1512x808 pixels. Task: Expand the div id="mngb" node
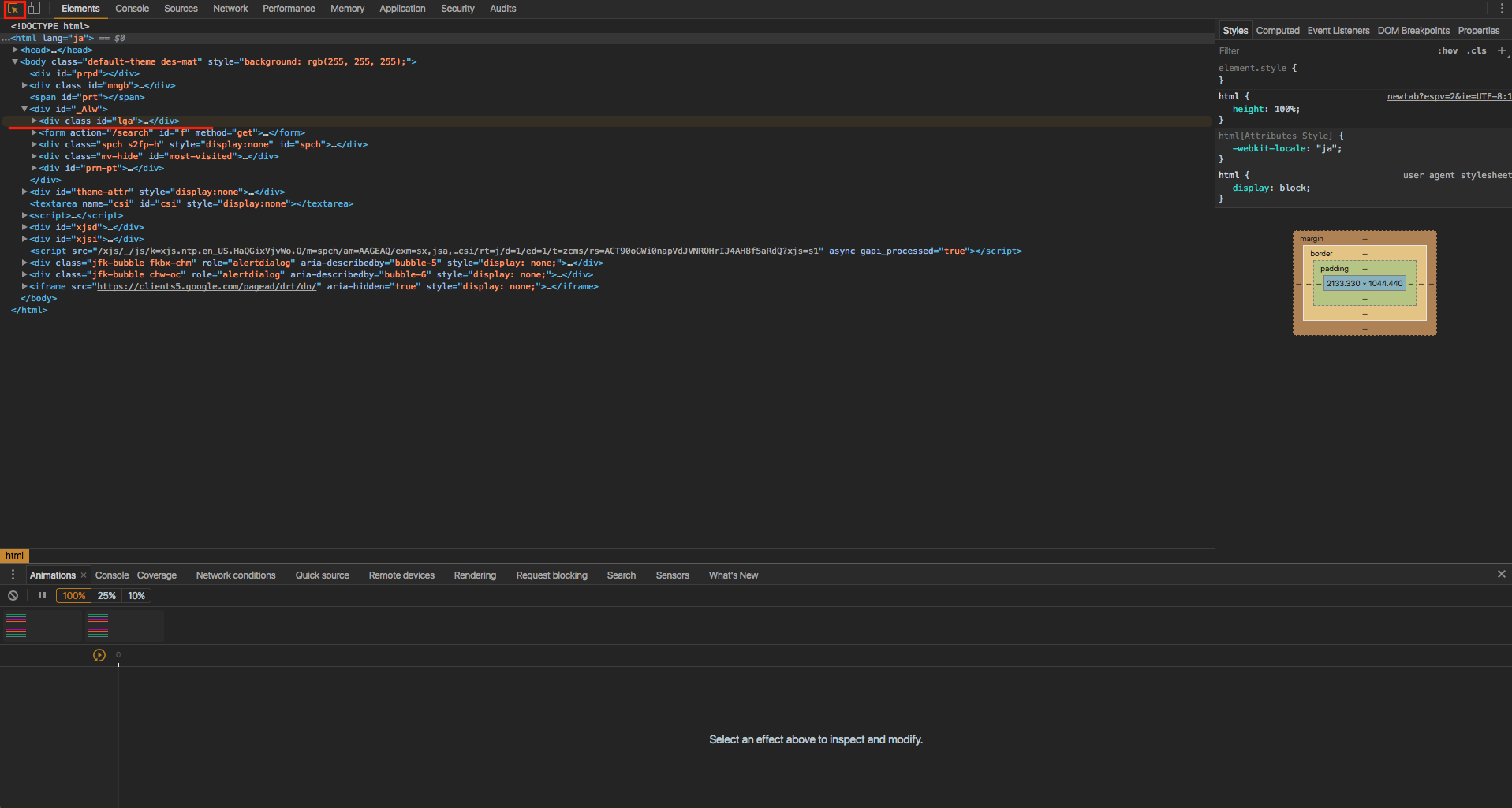coord(24,85)
